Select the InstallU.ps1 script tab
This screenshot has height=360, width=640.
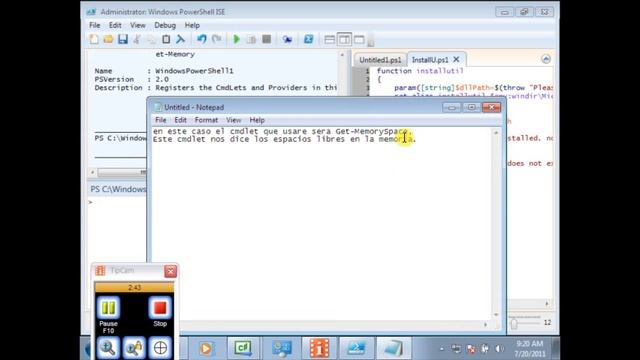click(x=430, y=60)
